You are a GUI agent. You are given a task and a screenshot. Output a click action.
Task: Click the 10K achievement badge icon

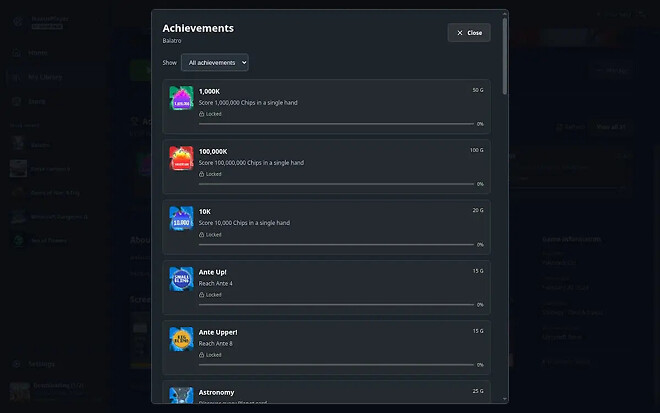click(x=181, y=218)
